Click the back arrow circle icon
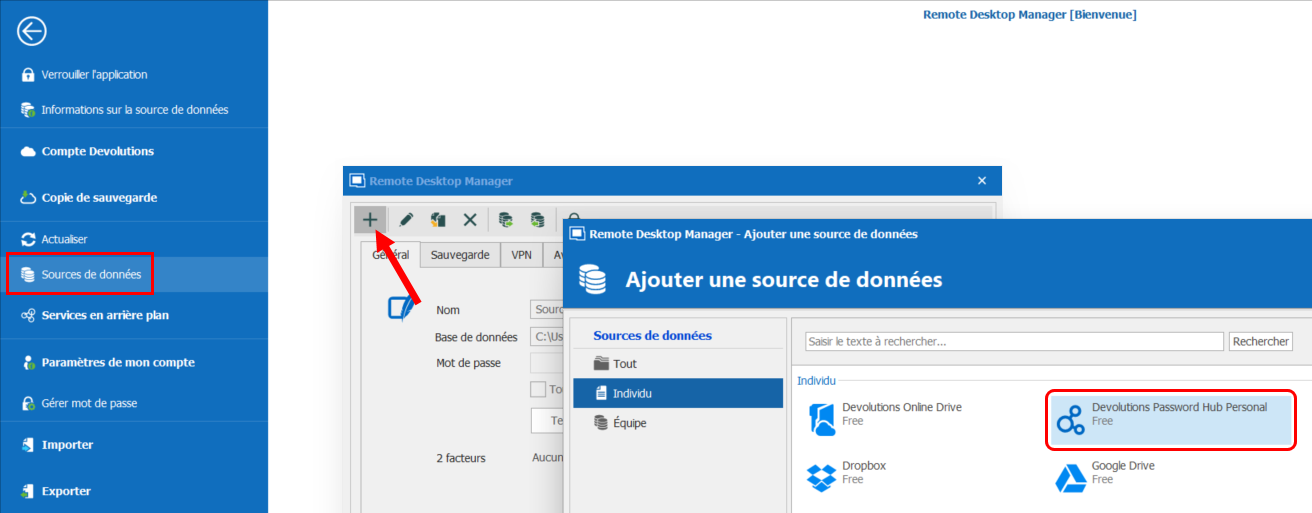The height and width of the screenshot is (513, 1312). [x=32, y=32]
